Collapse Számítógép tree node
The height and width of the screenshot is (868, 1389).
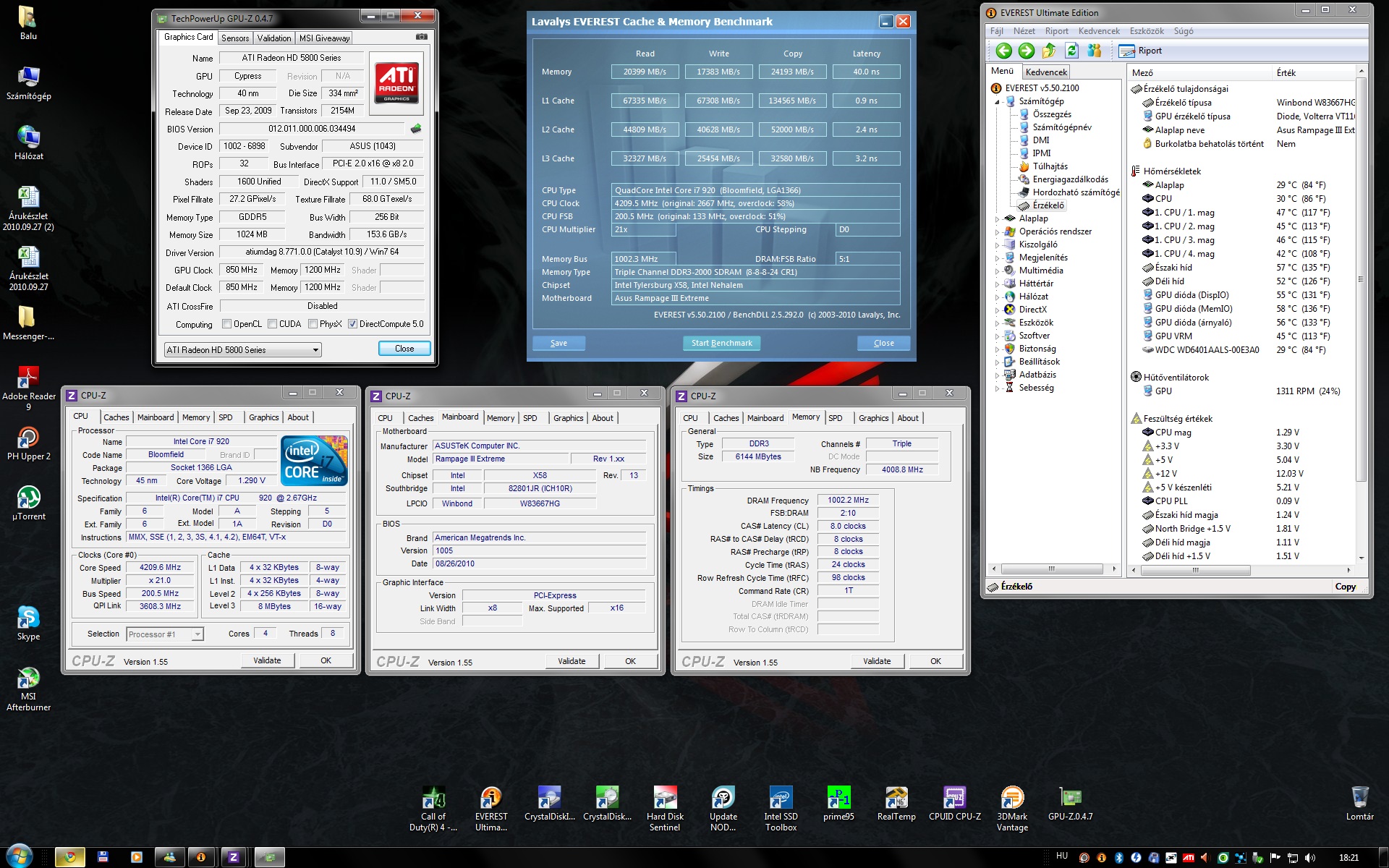point(997,102)
